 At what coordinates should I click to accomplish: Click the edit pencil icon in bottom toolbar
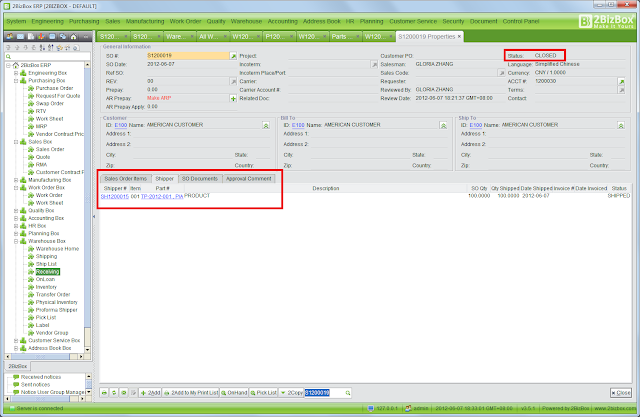[x=133, y=393]
